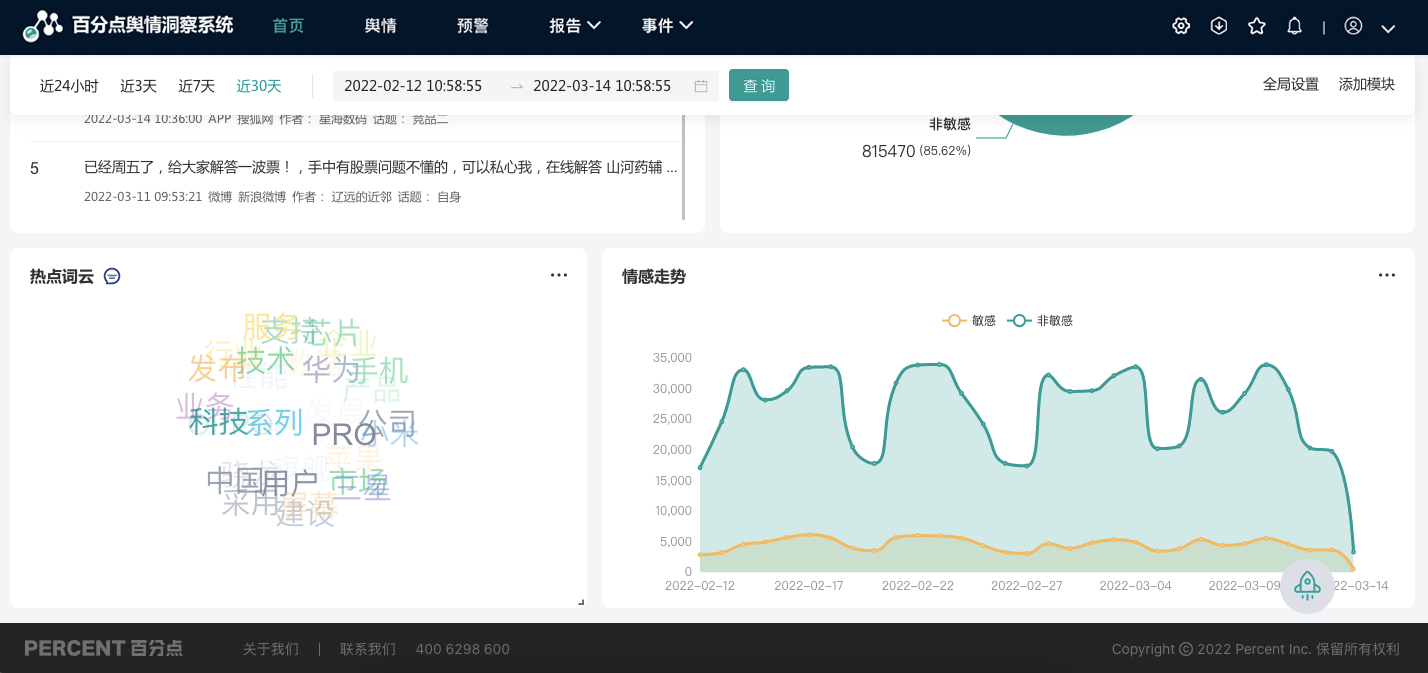Screen dimensions: 1428x673
Task: Select the 近7天 time range
Action: (x=197, y=86)
